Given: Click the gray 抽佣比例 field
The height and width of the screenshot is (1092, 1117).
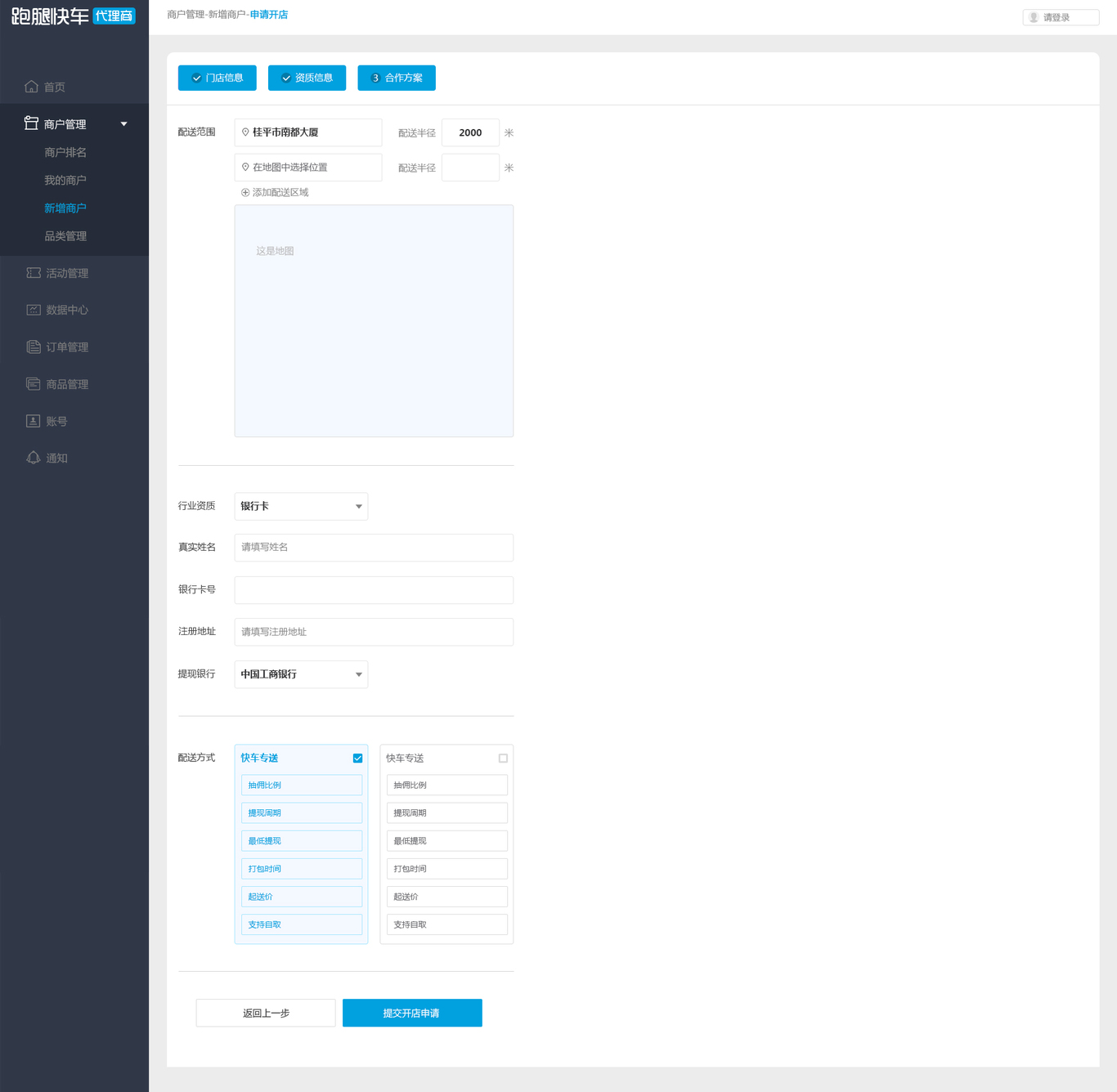Looking at the screenshot, I should tap(447, 785).
